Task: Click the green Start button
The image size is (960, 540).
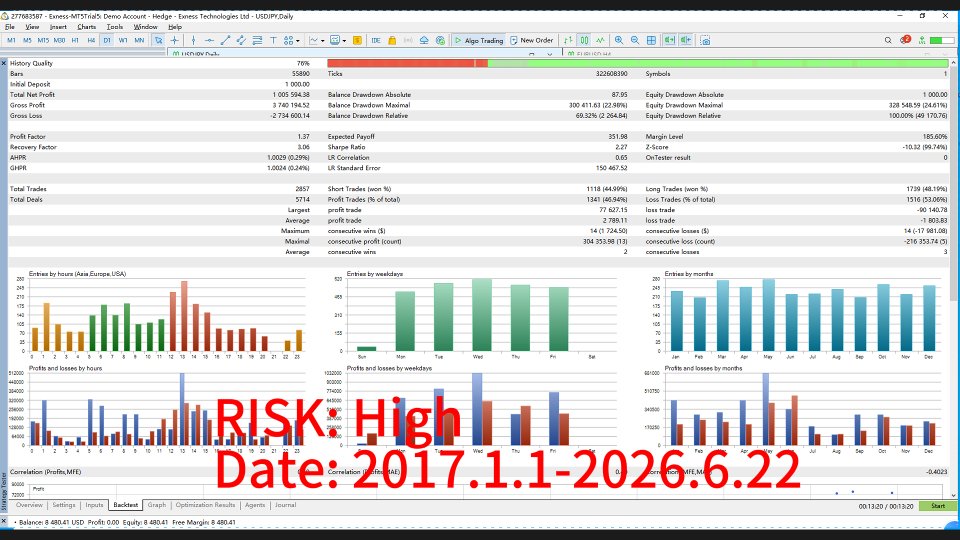Action: tap(938, 506)
